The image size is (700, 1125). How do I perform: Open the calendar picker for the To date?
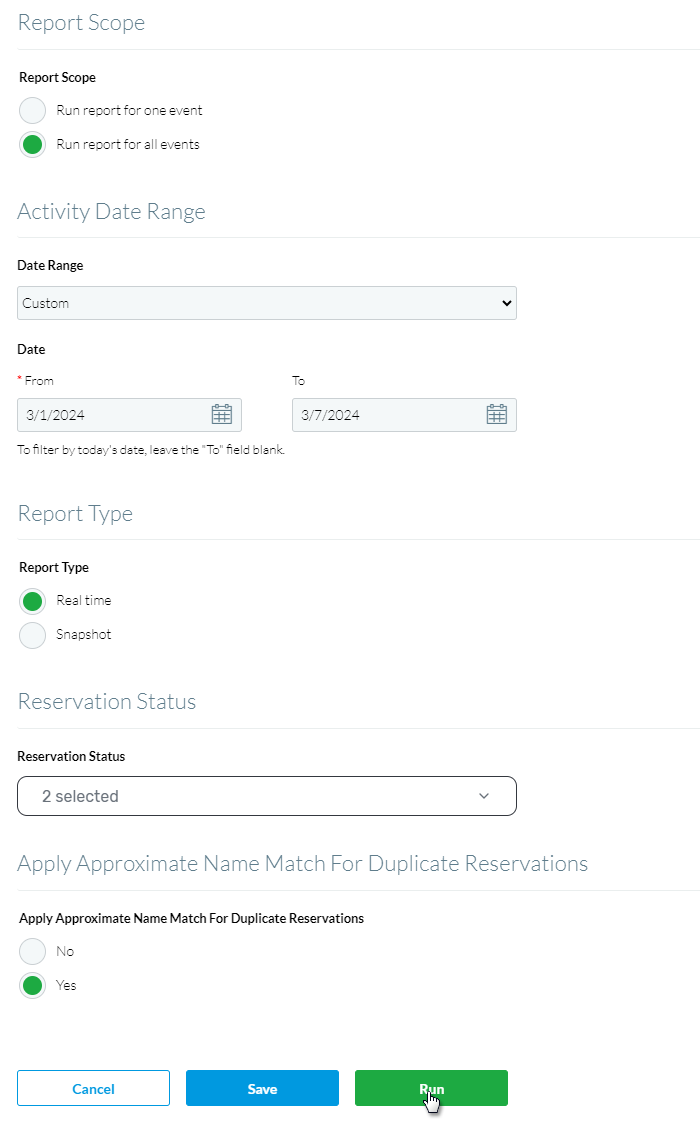pos(497,414)
